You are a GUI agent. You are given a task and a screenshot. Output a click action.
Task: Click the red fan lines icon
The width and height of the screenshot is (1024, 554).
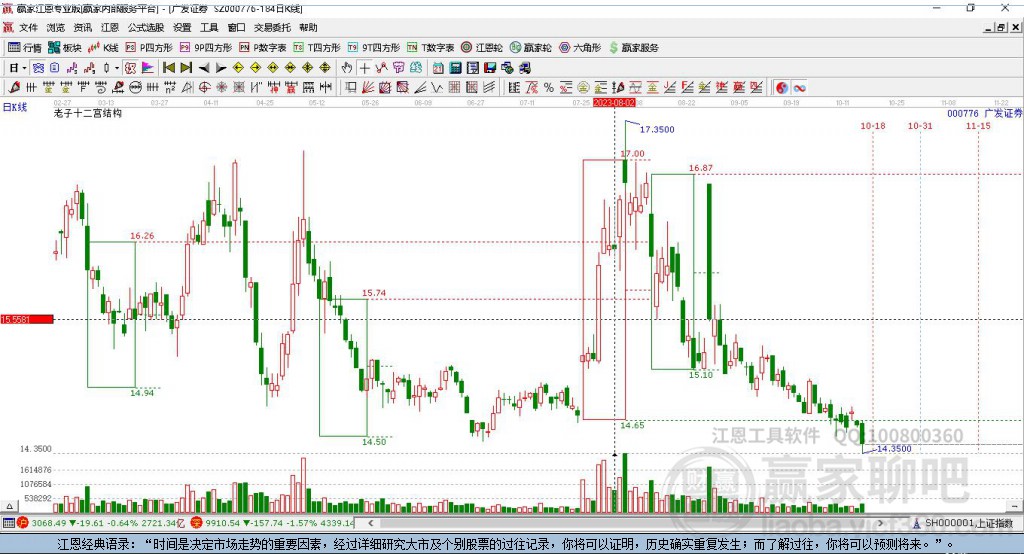[368, 87]
